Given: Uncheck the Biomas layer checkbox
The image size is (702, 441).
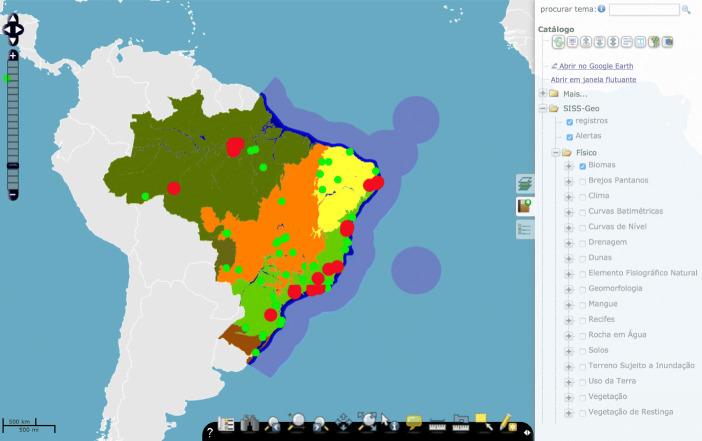Looking at the screenshot, I should tap(582, 166).
